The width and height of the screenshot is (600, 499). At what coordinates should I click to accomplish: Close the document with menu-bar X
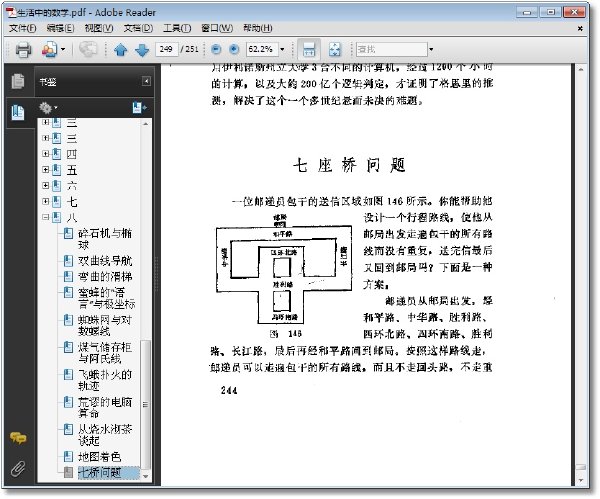coord(580,28)
